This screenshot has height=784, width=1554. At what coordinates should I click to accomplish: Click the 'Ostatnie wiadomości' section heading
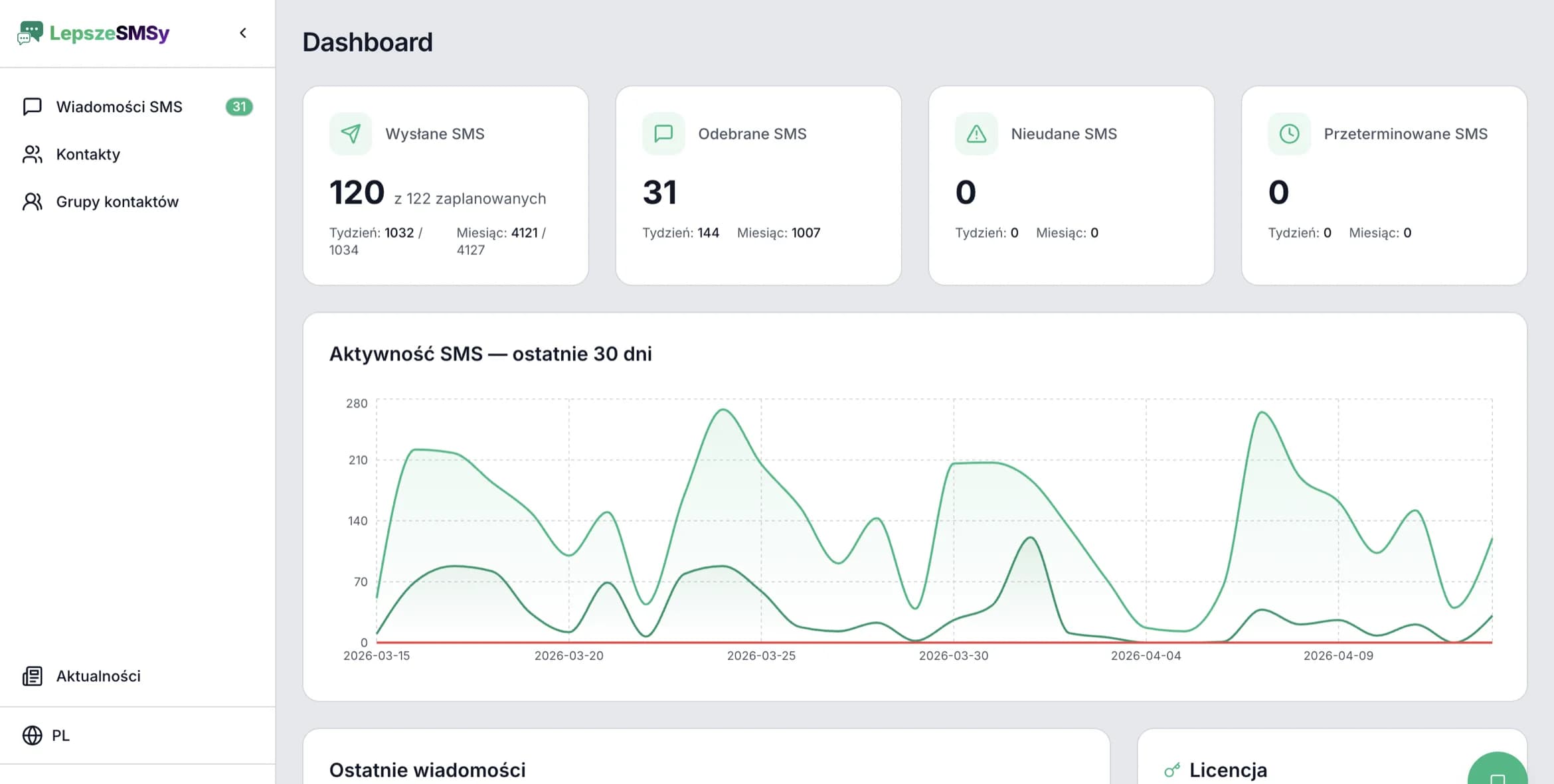pos(428,770)
